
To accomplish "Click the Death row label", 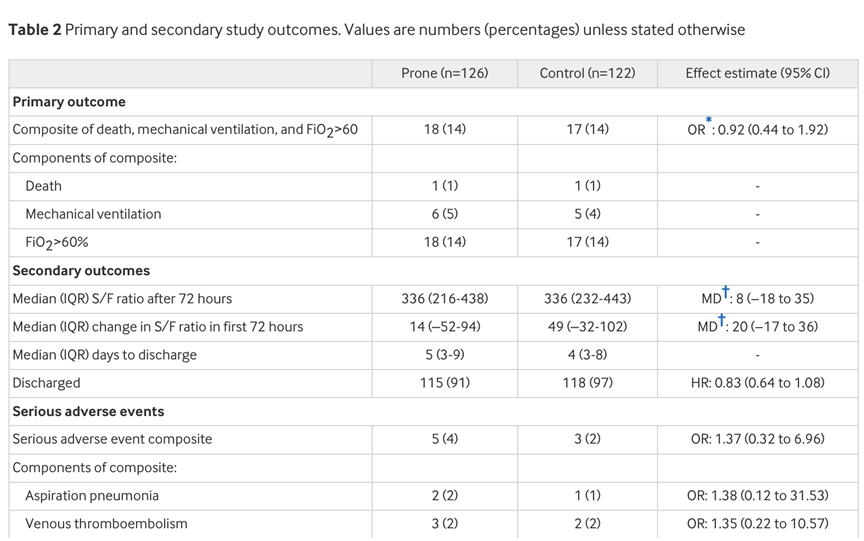I will point(44,186).
